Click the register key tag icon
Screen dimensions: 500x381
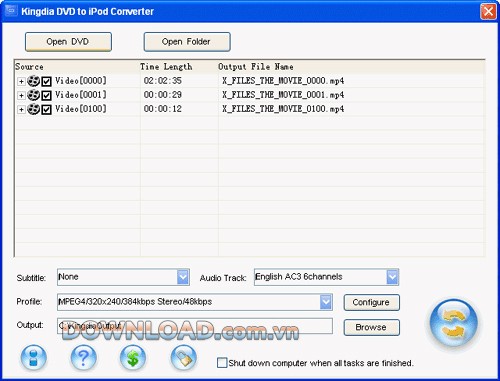(x=183, y=358)
